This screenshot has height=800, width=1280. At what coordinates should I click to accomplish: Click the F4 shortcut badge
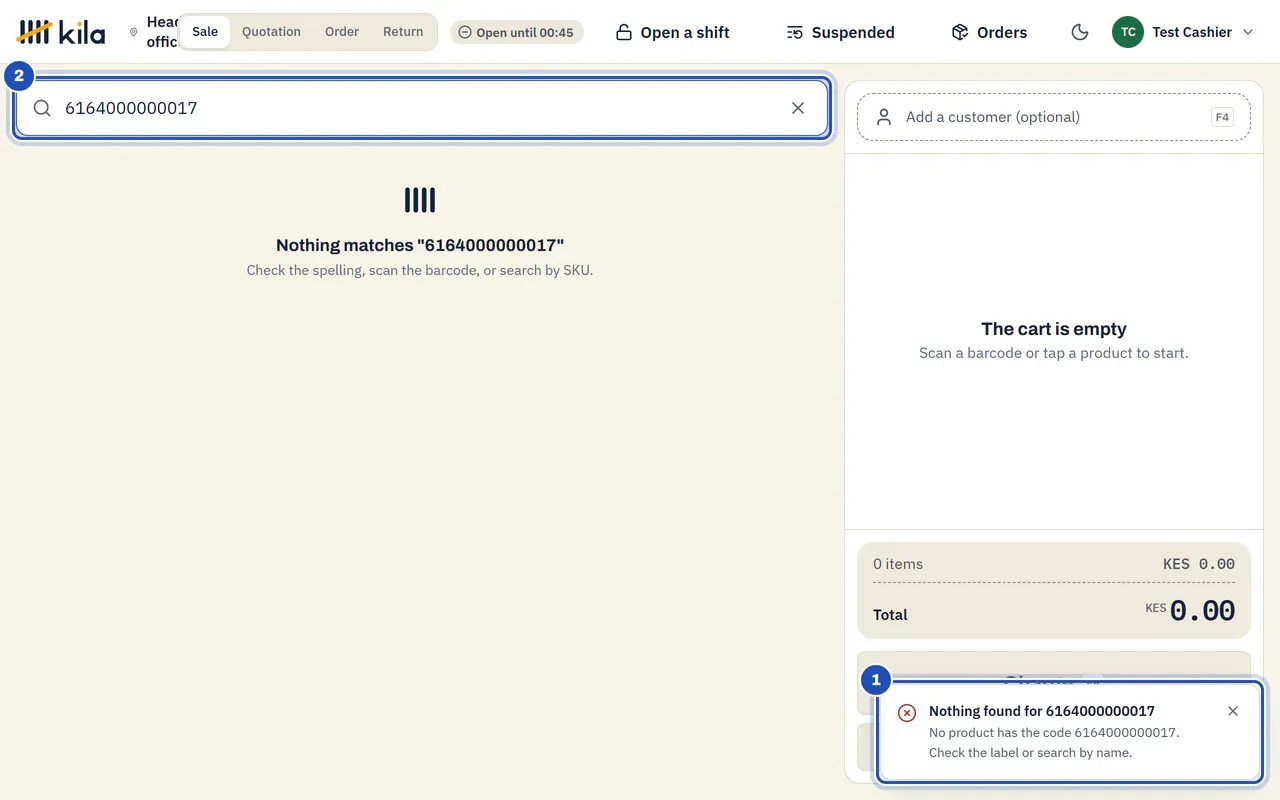[1222, 117]
